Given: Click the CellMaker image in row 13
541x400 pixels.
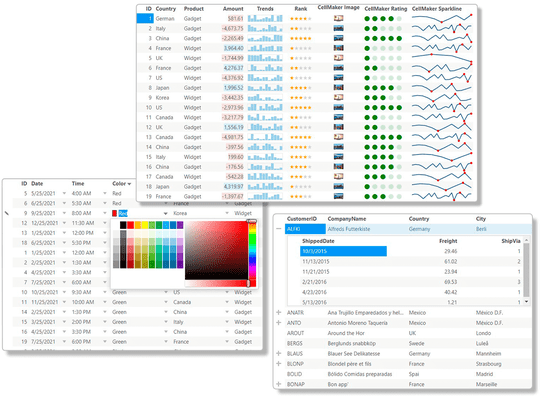Looking at the screenshot, I should [338, 137].
